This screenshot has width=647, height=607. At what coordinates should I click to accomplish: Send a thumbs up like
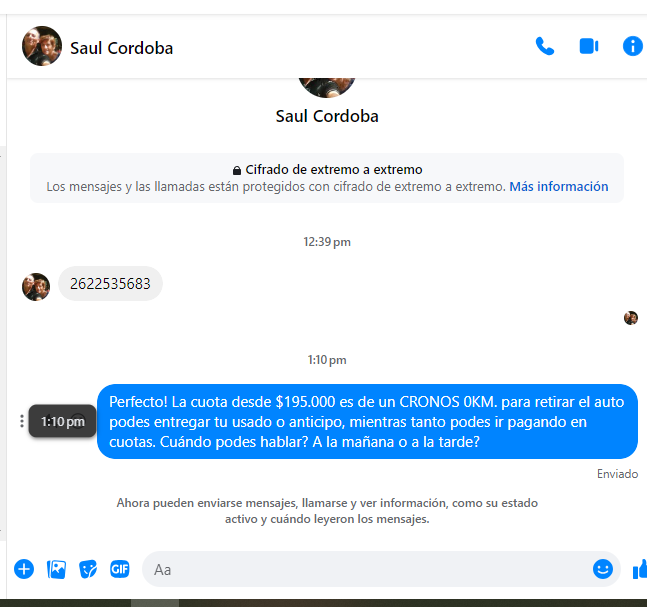(640, 569)
